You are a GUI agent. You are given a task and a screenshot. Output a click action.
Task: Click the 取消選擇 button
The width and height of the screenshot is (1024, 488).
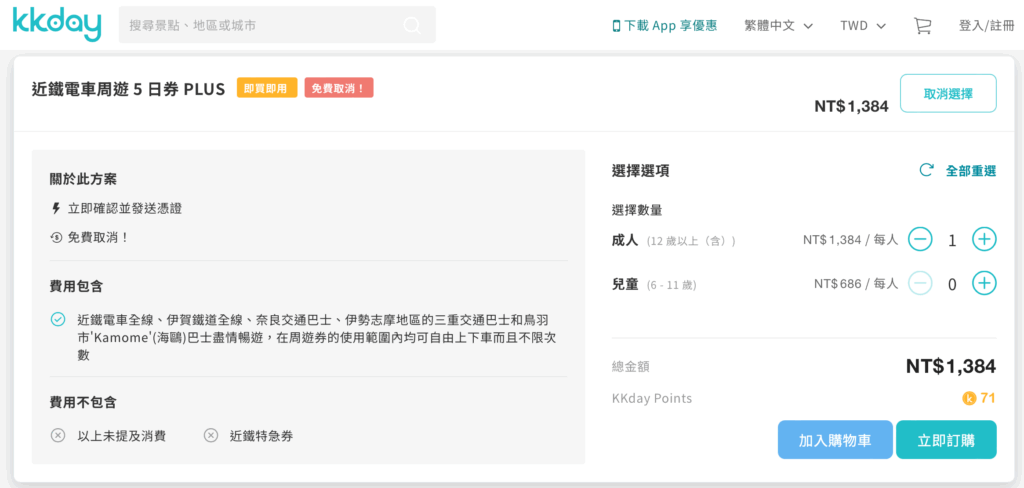tap(948, 93)
